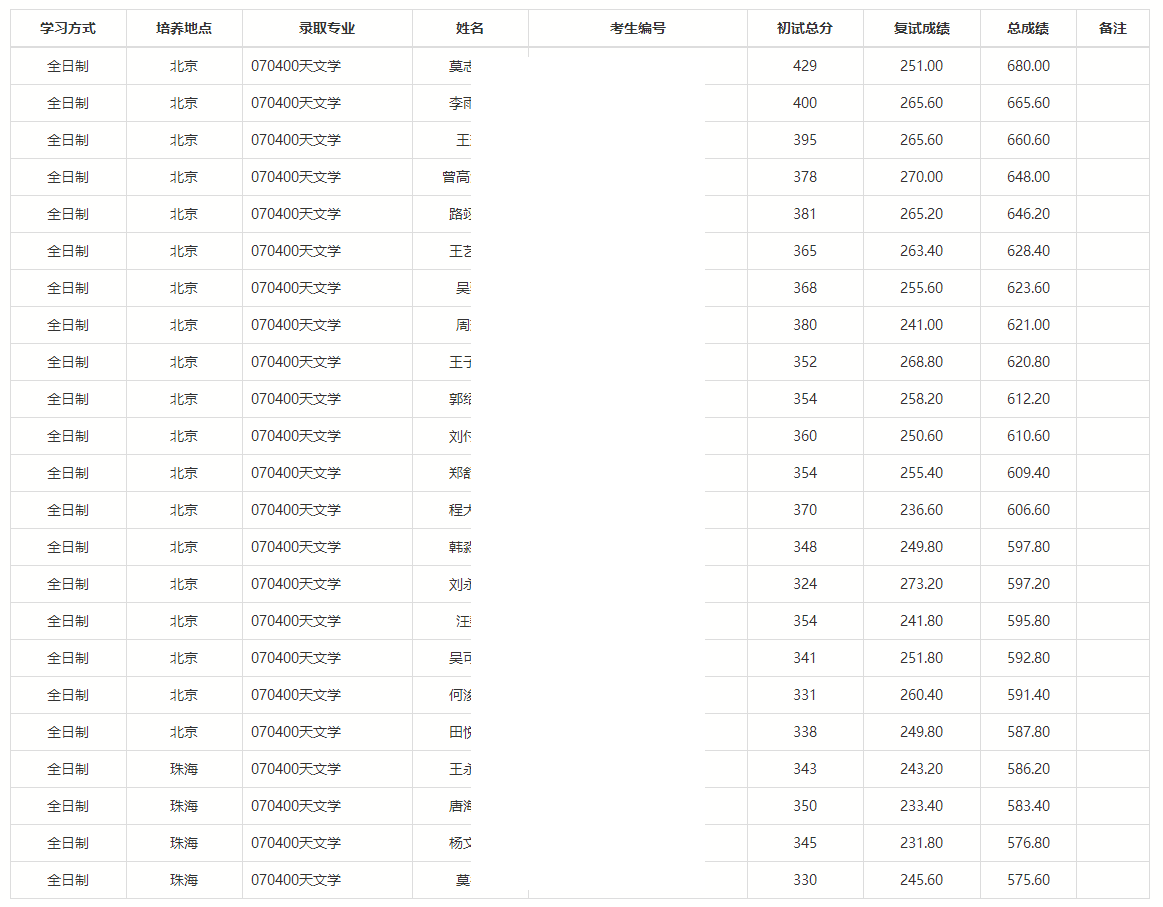Select the 备注 column header
The height and width of the screenshot is (907, 1163).
pyautogui.click(x=1112, y=28)
